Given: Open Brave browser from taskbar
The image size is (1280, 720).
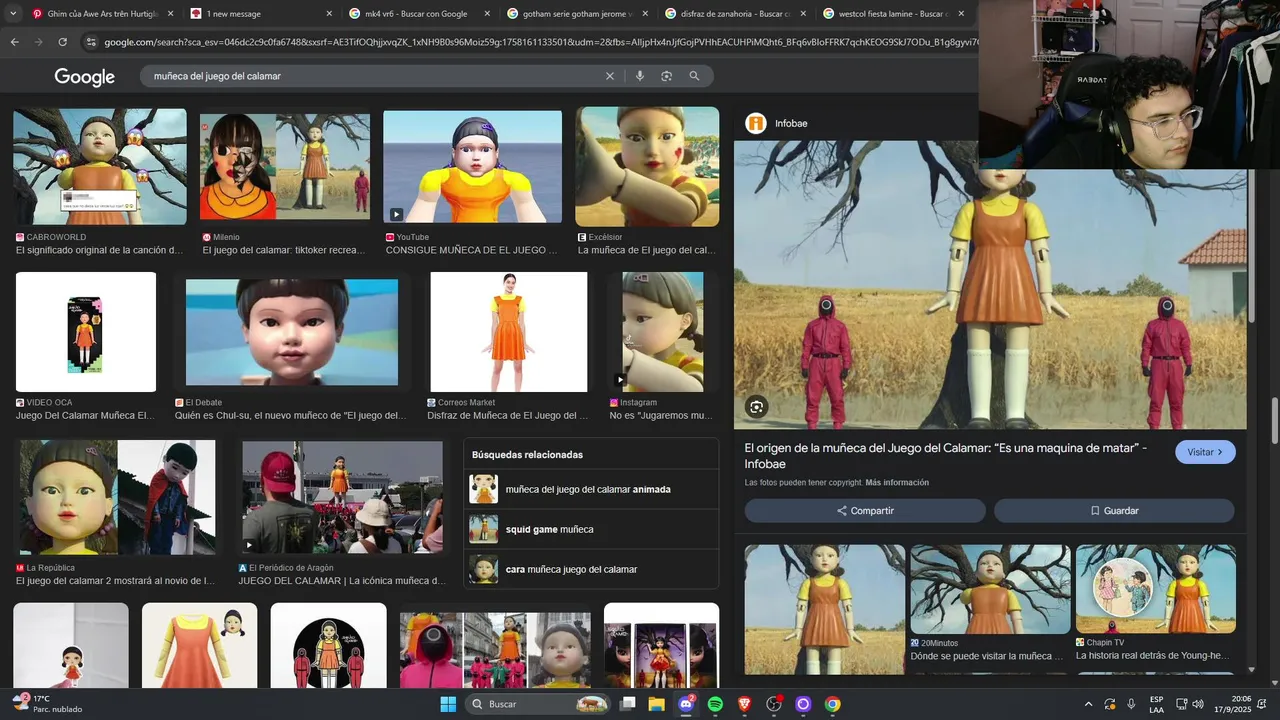Looking at the screenshot, I should [744, 704].
